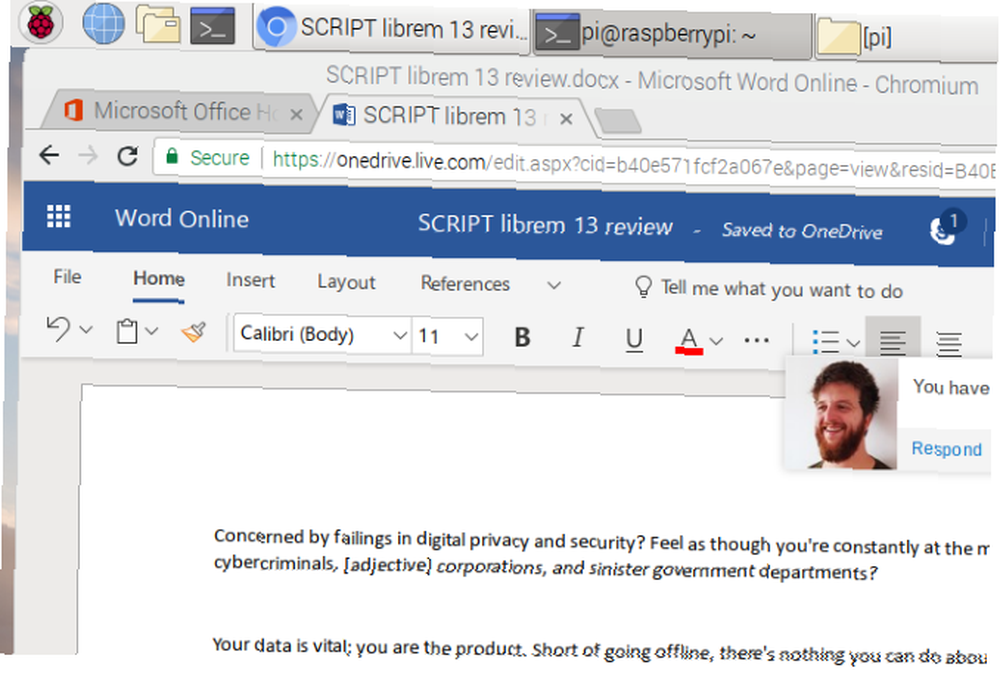Rename the SCRIPT librem 13 review document title
This screenshot has width=1000, height=674.
coord(545,225)
